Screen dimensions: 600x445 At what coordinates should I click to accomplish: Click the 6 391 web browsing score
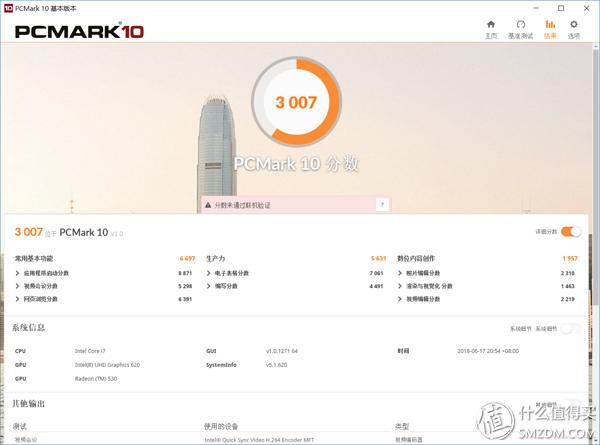tap(185, 299)
